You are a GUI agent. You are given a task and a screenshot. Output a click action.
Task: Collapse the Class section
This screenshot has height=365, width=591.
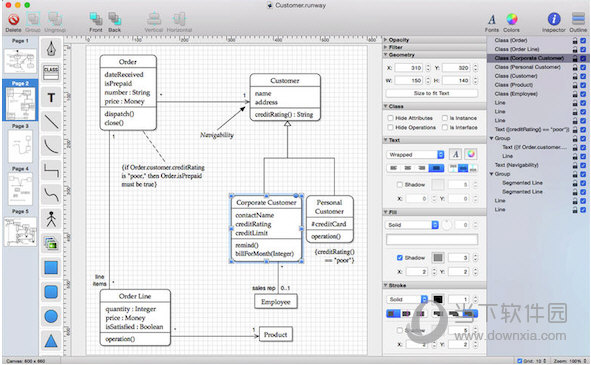[x=386, y=106]
